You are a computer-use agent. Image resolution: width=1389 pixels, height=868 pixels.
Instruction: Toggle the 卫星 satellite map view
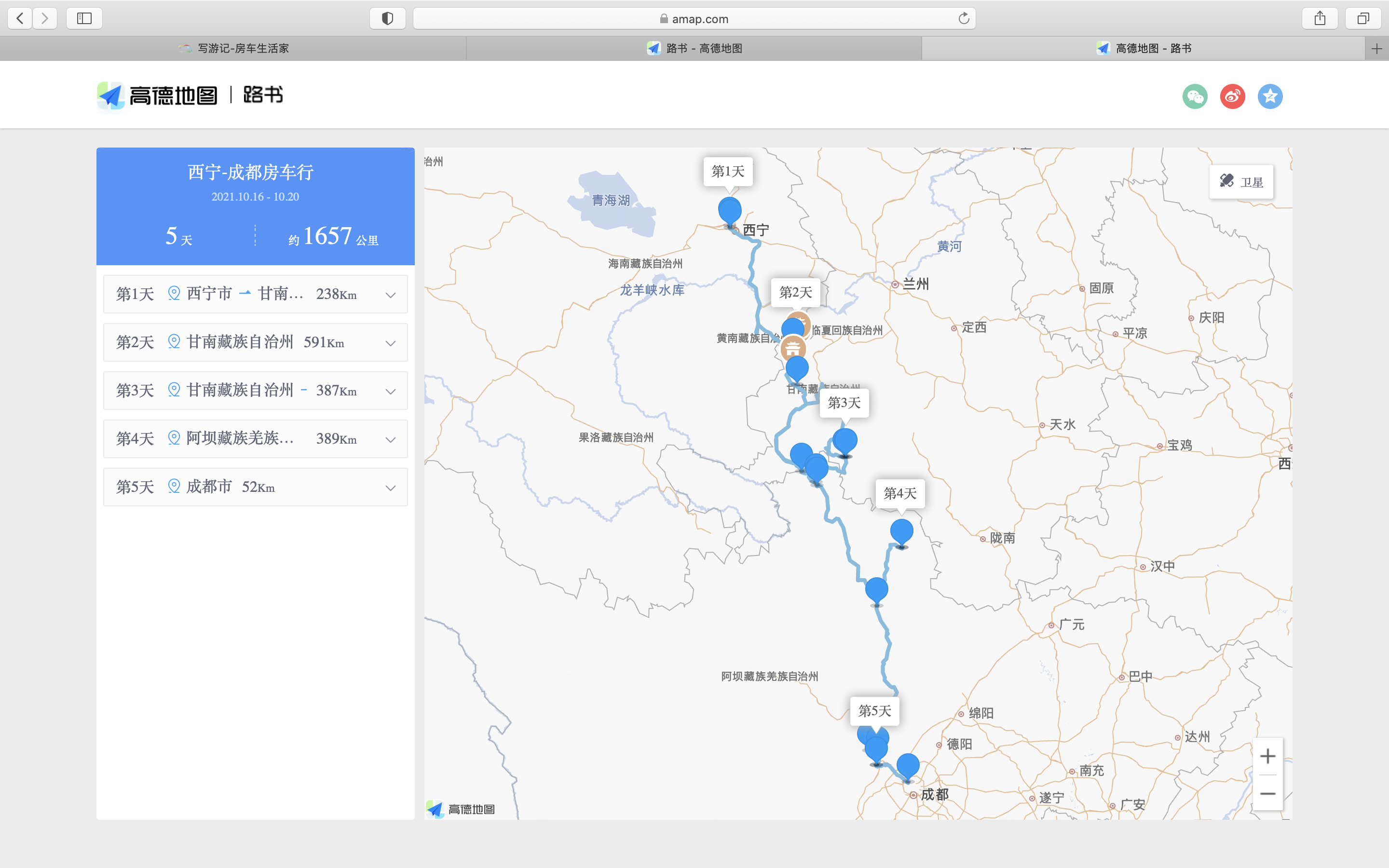(x=1241, y=182)
